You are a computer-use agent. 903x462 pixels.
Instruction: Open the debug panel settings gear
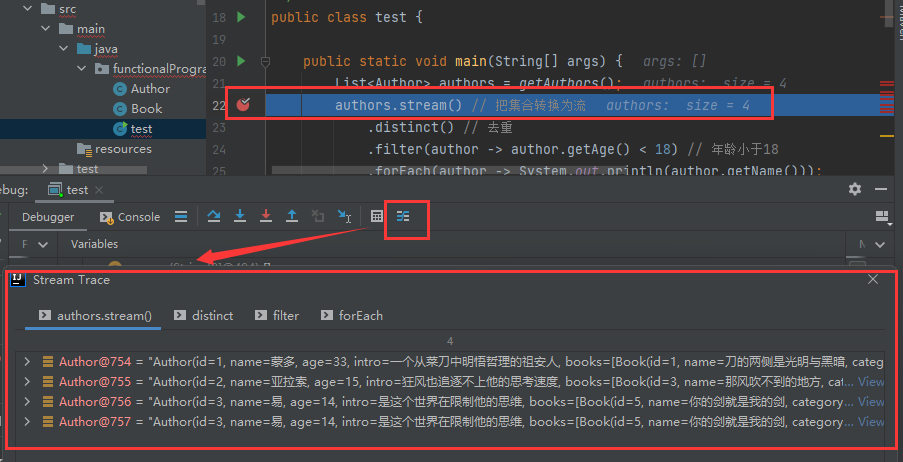pyautogui.click(x=855, y=189)
